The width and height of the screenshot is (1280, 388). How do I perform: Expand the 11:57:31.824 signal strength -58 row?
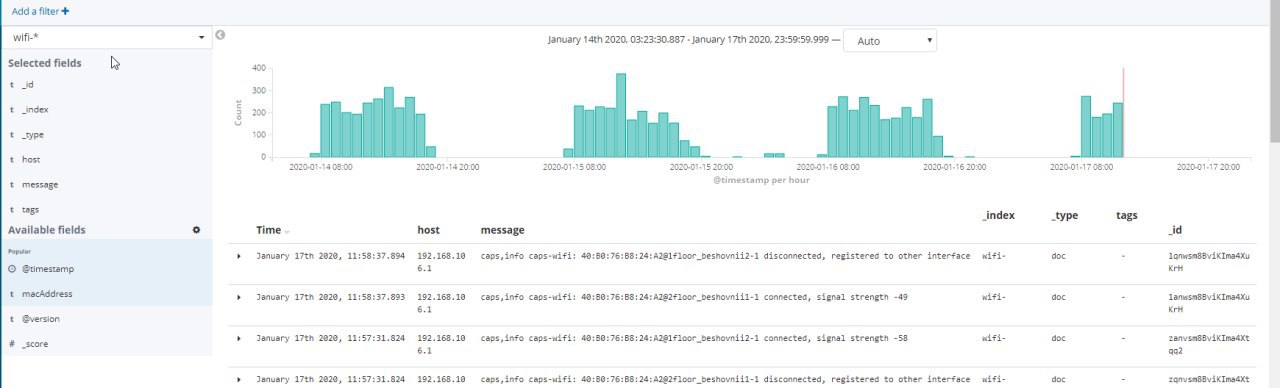tap(238, 338)
